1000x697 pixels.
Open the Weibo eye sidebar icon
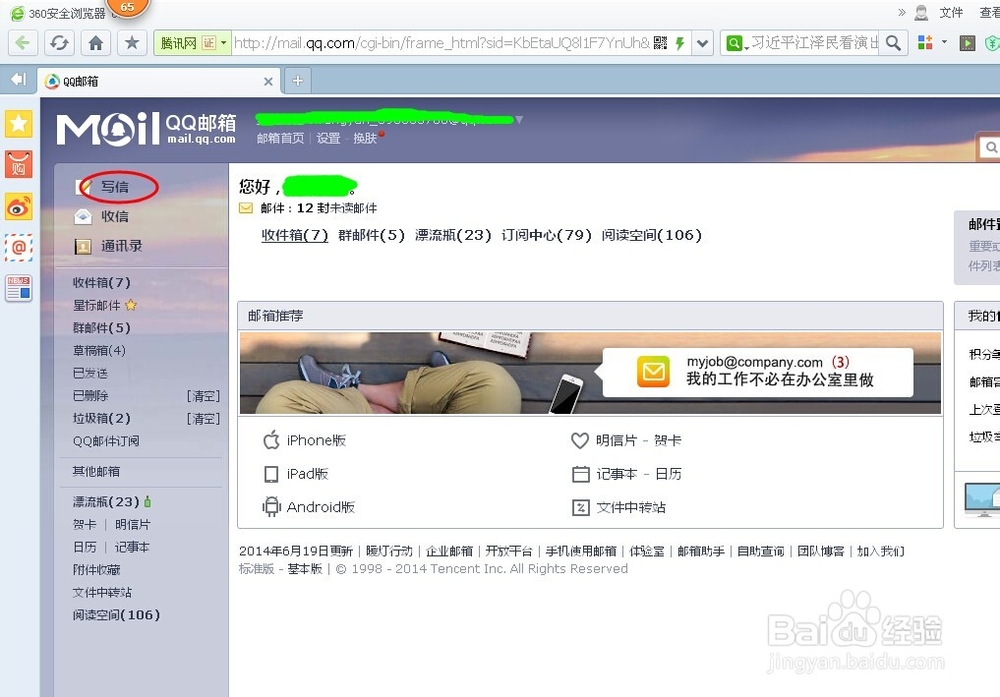point(18,207)
